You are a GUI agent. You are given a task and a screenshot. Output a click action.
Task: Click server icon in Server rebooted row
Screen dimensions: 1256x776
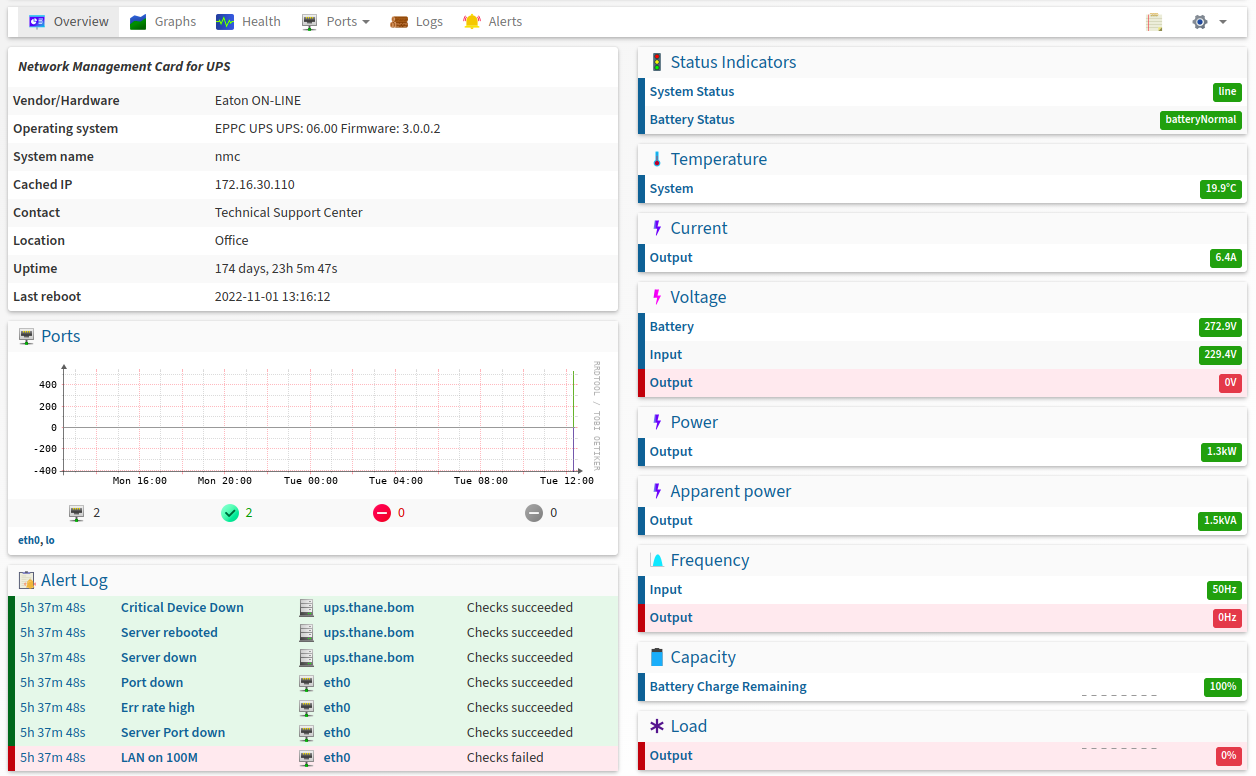click(x=307, y=632)
